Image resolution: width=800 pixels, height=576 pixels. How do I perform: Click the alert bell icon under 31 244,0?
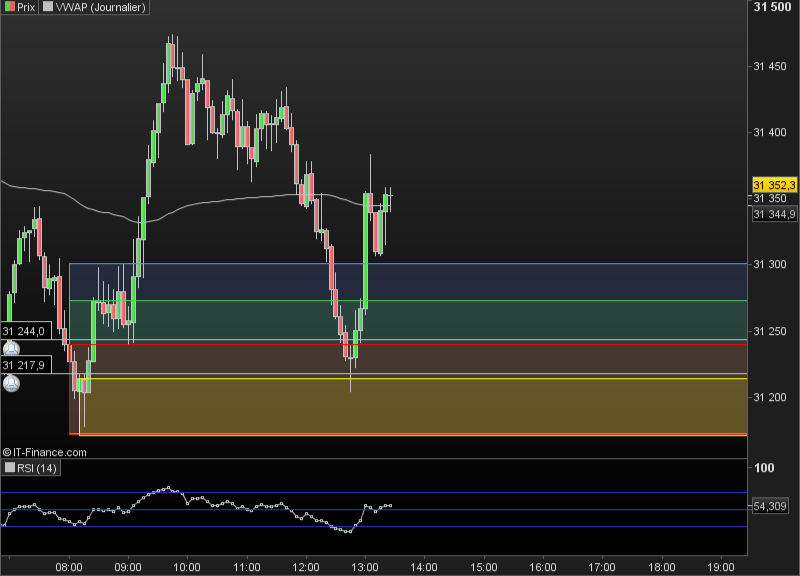[x=11, y=349]
